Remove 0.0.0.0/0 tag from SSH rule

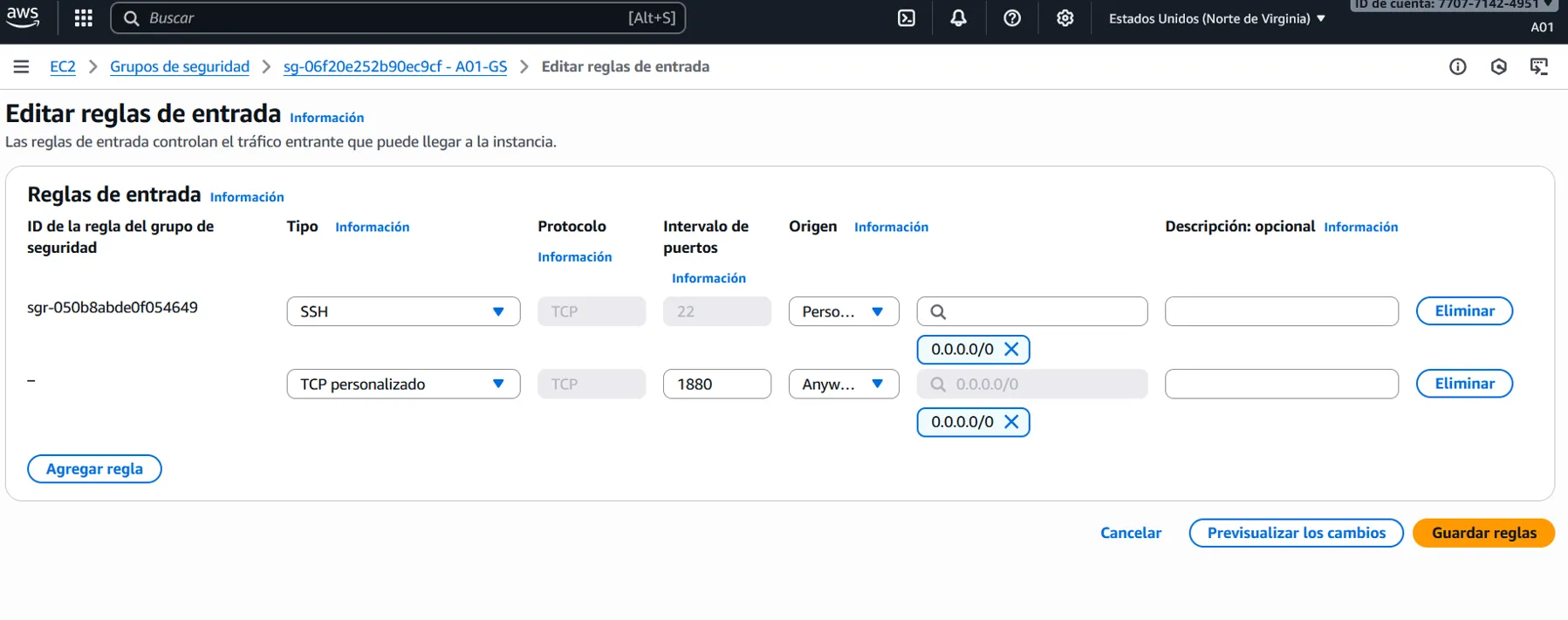click(1011, 350)
